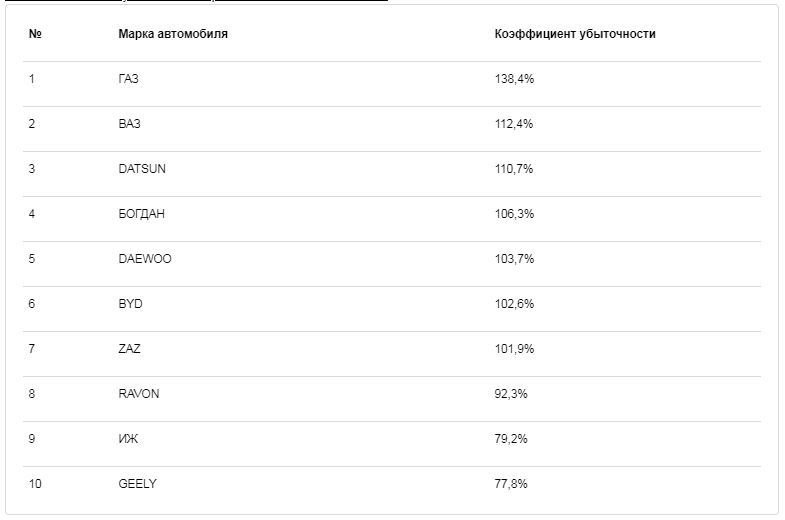Select the ZAZ brand cell
Screen dimensions: 785x520
(x=130, y=349)
